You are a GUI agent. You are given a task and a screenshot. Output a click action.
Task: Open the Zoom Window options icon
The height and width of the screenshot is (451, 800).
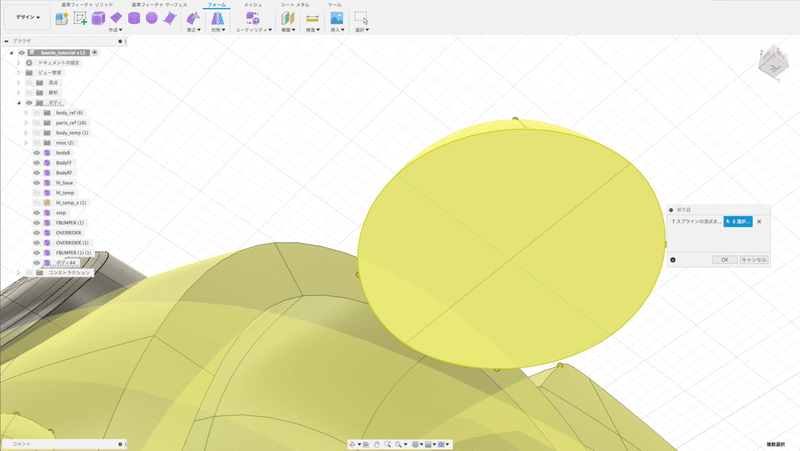pos(398,444)
